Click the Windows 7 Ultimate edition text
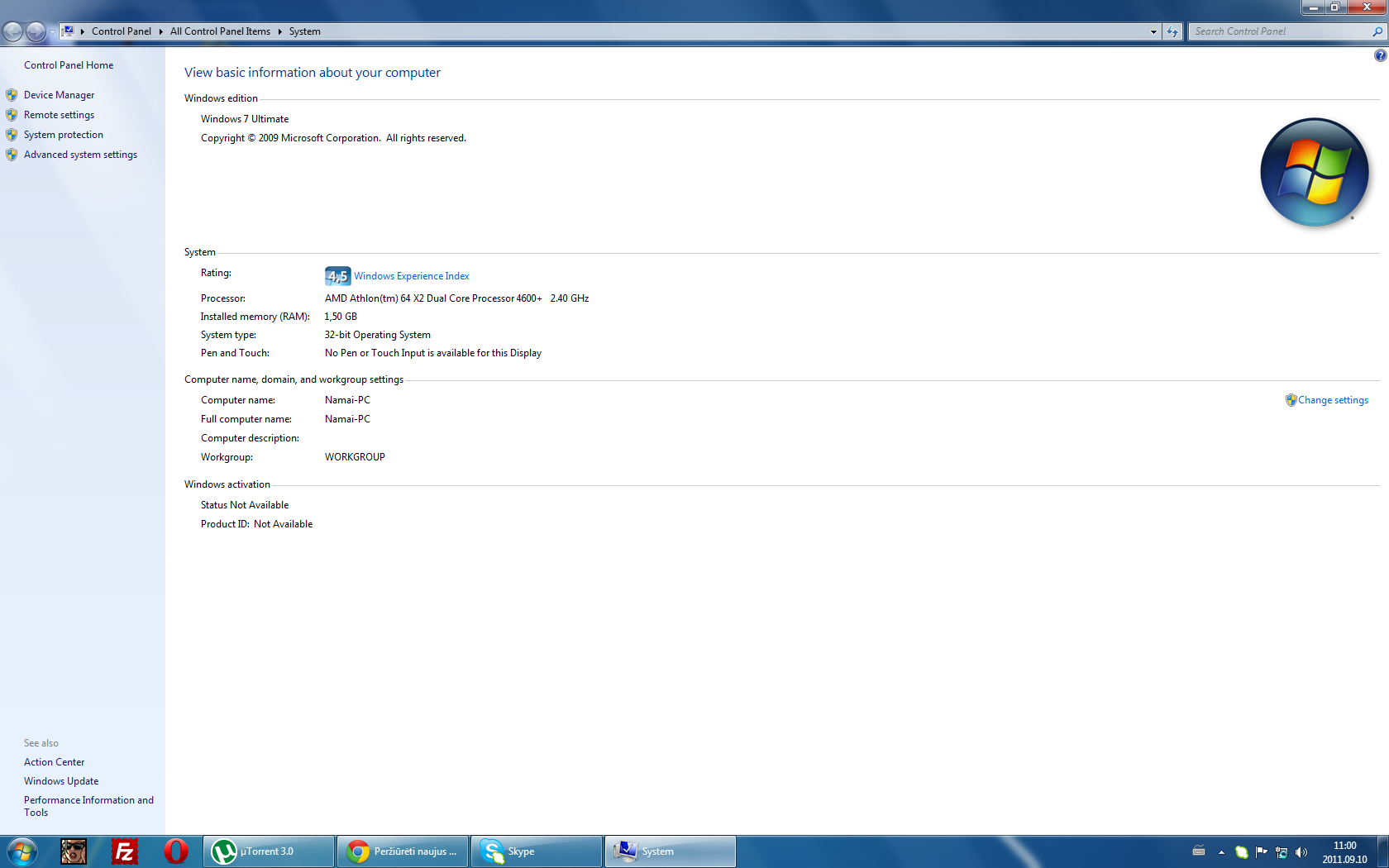The width and height of the screenshot is (1389, 868). (x=245, y=119)
